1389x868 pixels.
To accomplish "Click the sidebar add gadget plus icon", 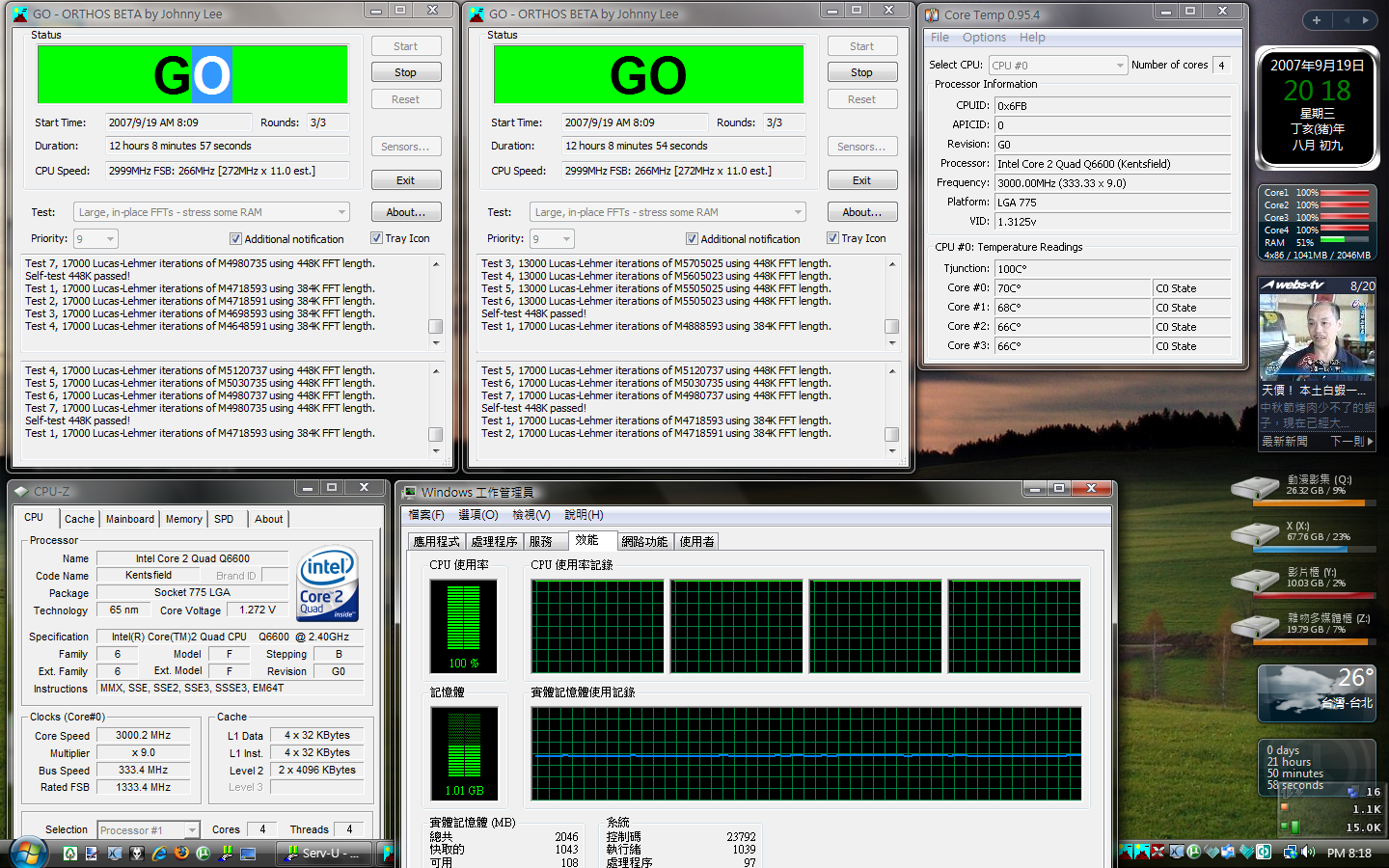I will pyautogui.click(x=1317, y=19).
